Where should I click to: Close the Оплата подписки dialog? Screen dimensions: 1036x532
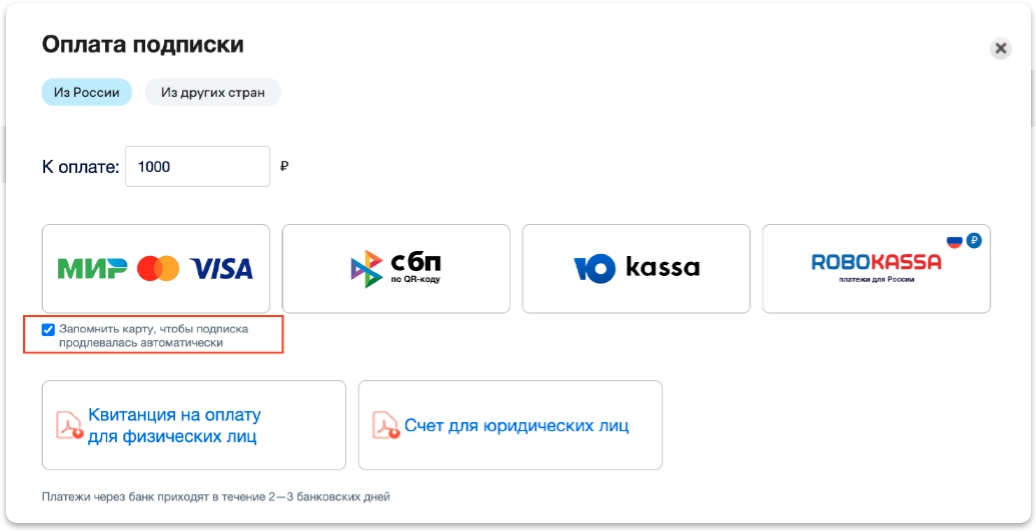click(x=1000, y=48)
